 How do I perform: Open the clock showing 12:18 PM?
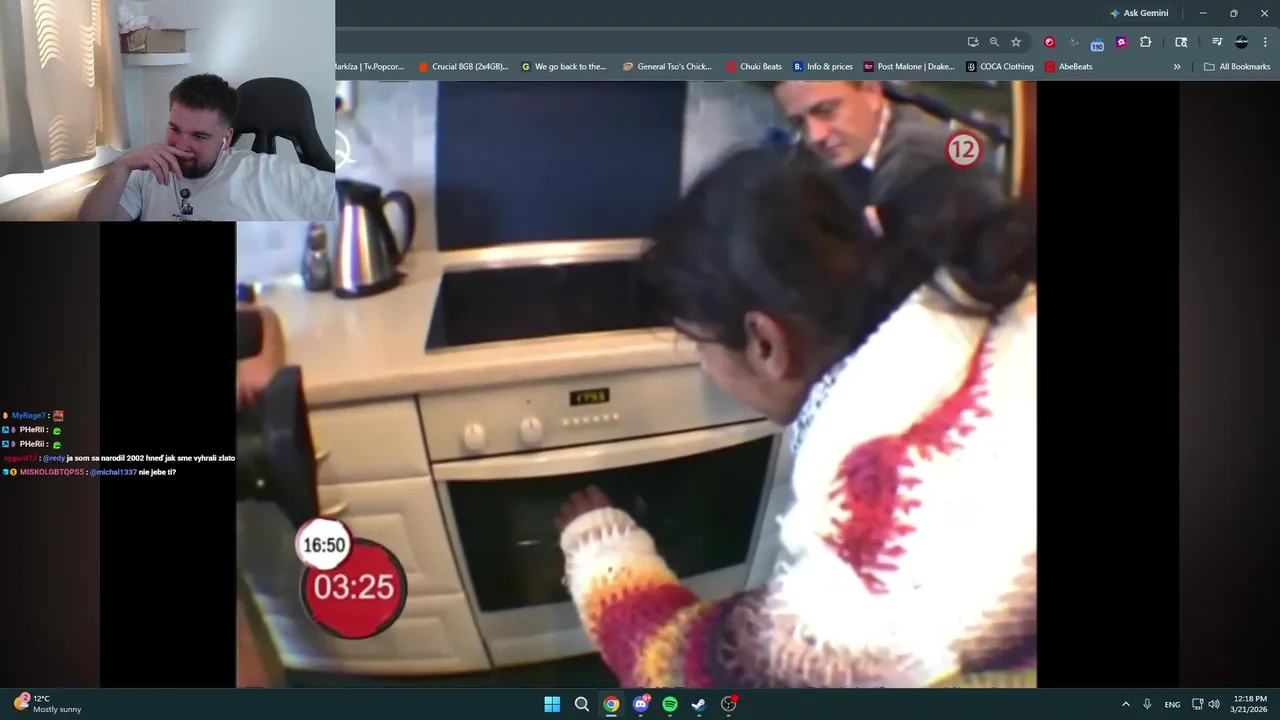coord(1250,704)
